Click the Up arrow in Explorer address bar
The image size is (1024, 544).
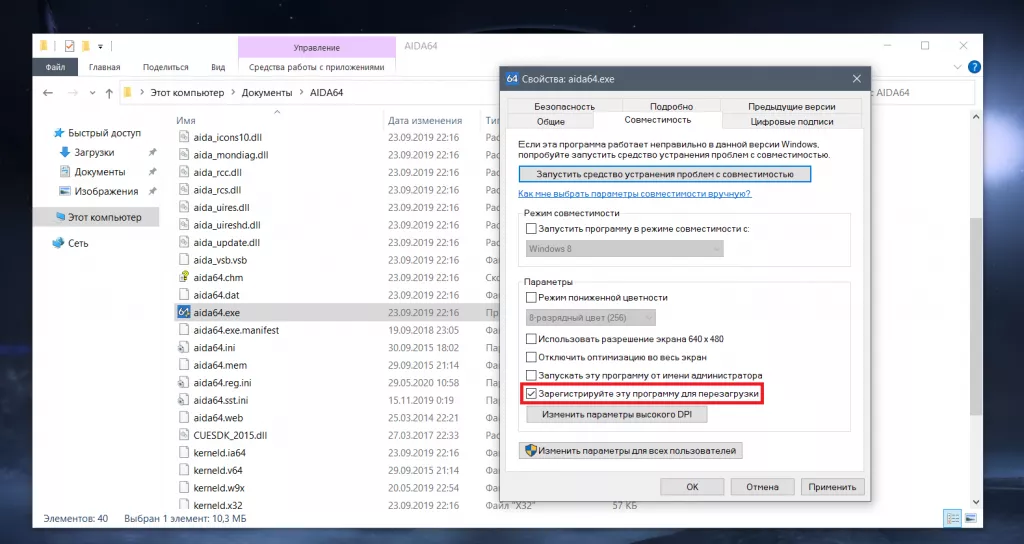108,93
